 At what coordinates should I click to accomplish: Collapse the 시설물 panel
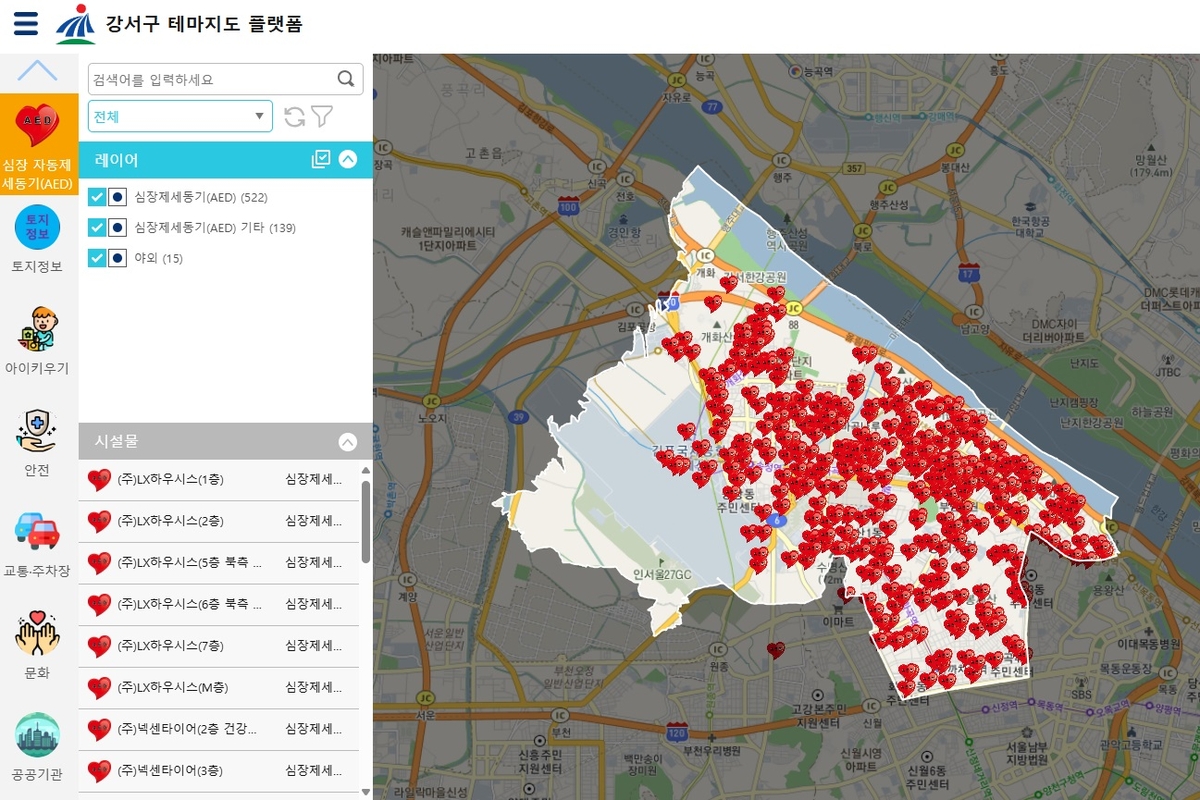click(348, 441)
